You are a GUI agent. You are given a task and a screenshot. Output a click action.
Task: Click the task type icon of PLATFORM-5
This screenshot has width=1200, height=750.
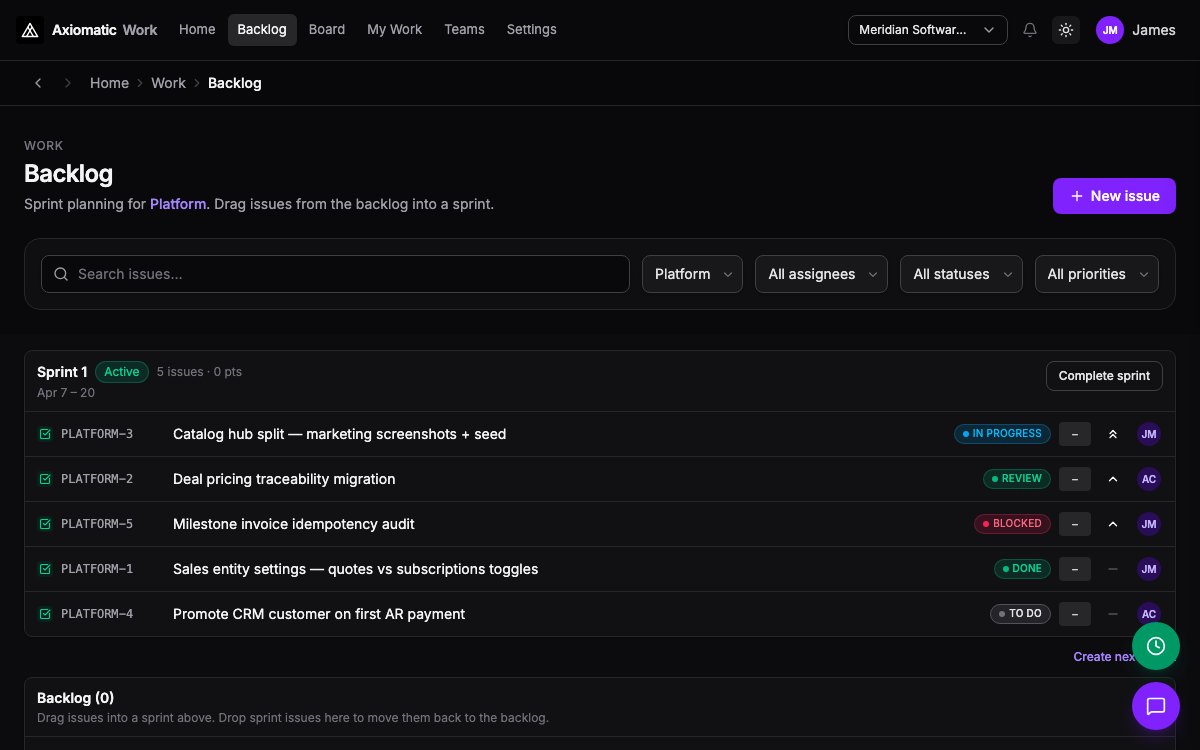pos(45,524)
